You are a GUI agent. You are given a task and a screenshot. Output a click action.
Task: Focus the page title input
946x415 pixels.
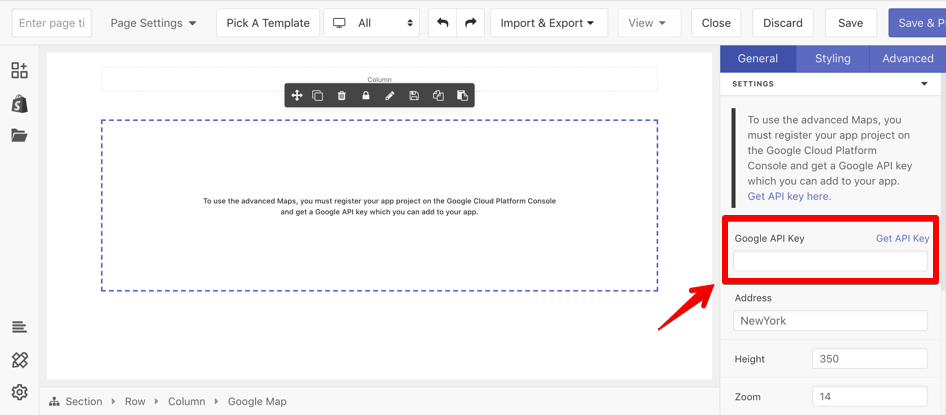point(52,23)
